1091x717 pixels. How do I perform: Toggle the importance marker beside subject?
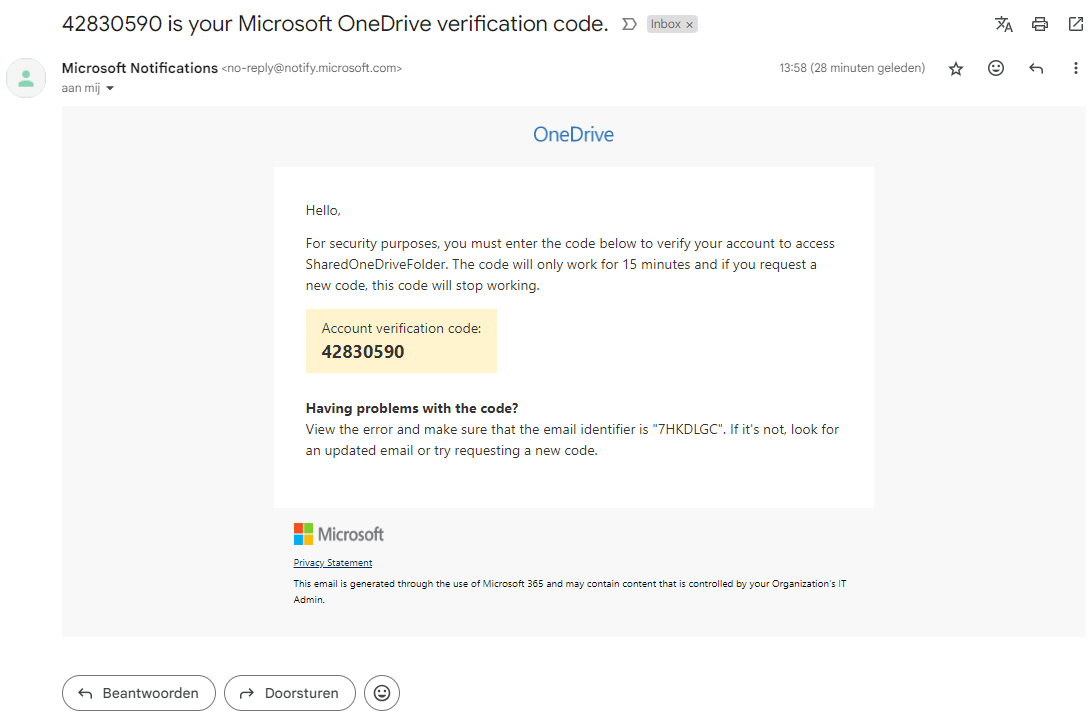point(629,24)
